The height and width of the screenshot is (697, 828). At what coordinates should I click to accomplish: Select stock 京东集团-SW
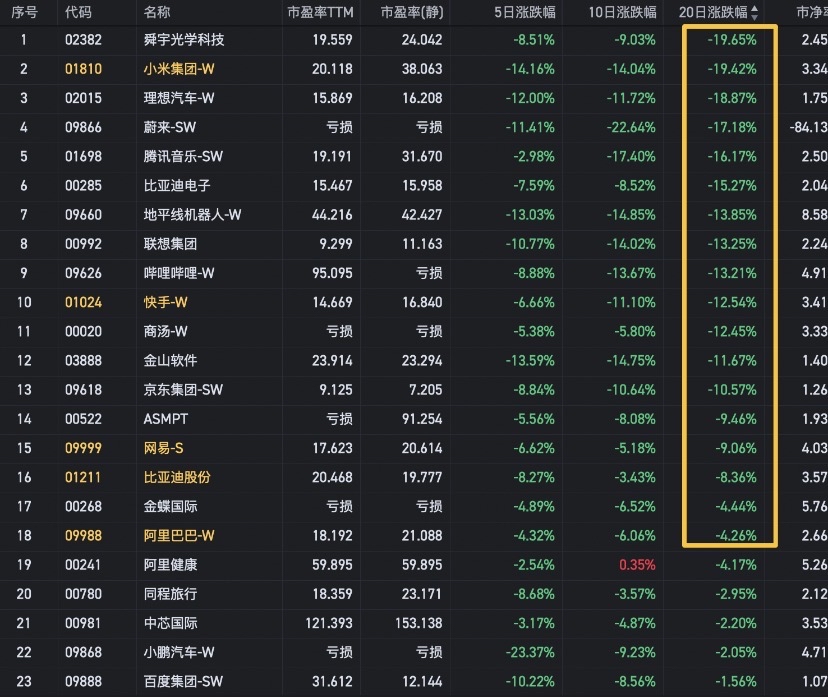183,390
